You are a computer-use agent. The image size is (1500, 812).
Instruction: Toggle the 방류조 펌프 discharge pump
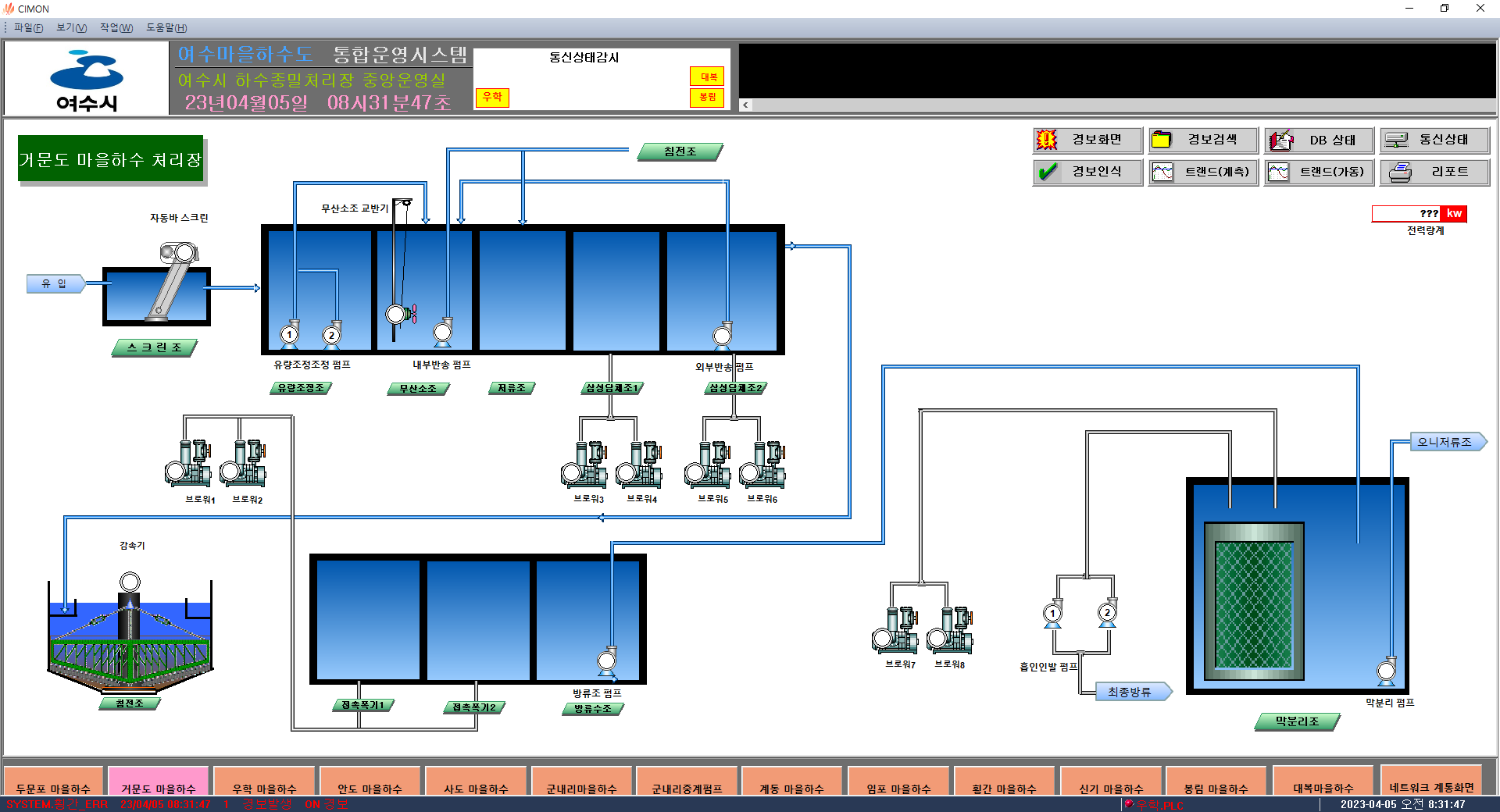coord(605,660)
